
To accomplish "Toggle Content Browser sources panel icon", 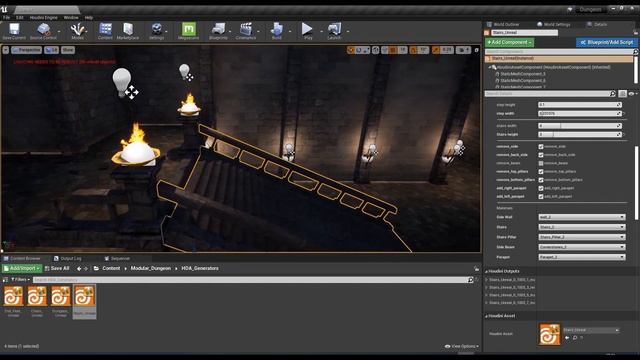I will [5, 280].
